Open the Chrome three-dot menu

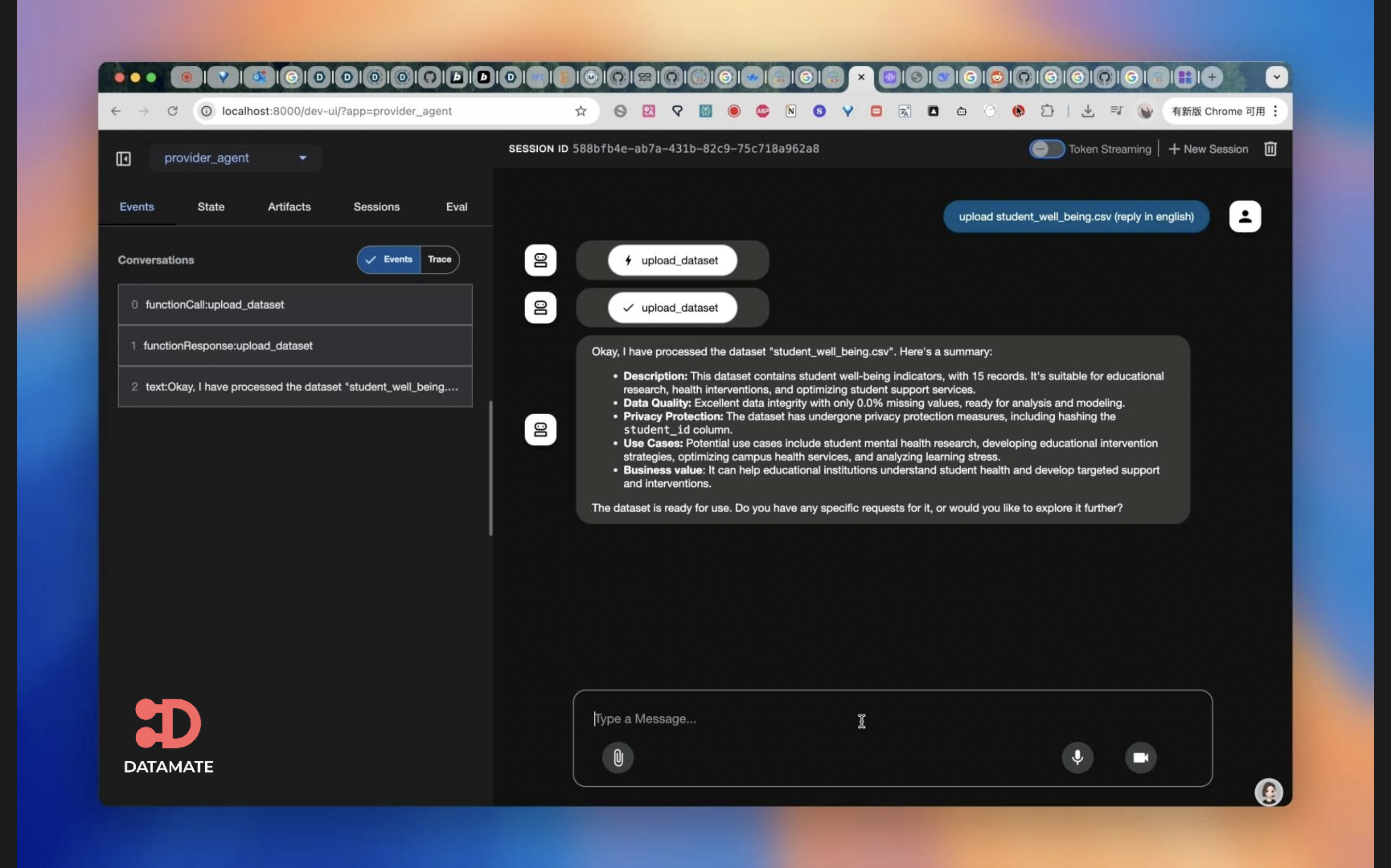1275,111
